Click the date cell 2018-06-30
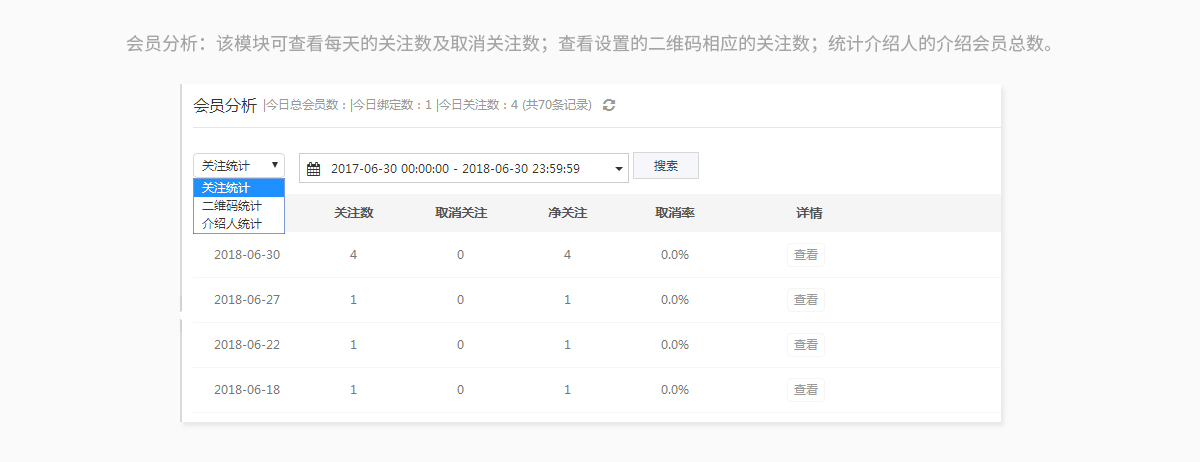The width and height of the screenshot is (1200, 462). (247, 255)
